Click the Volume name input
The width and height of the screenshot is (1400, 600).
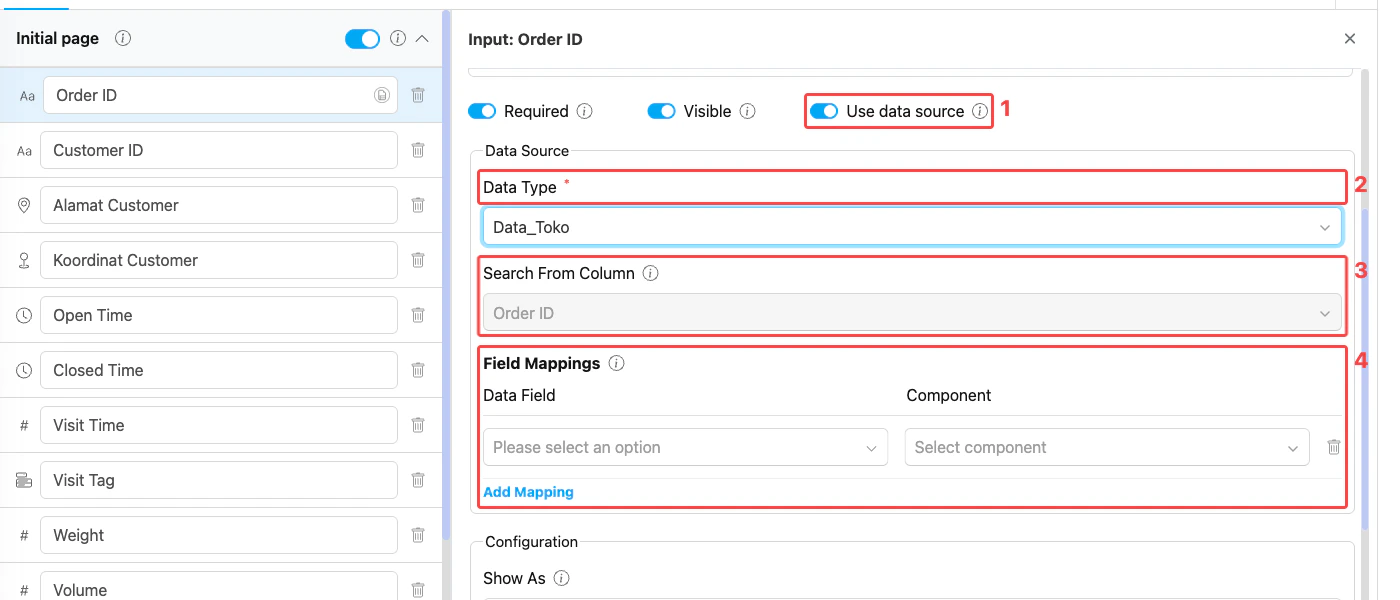pyautogui.click(x=219, y=586)
